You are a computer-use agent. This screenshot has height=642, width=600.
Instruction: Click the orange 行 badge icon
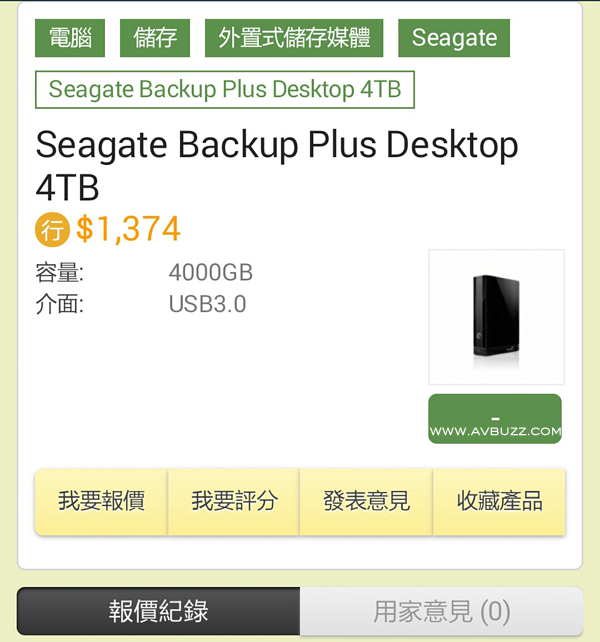point(52,229)
